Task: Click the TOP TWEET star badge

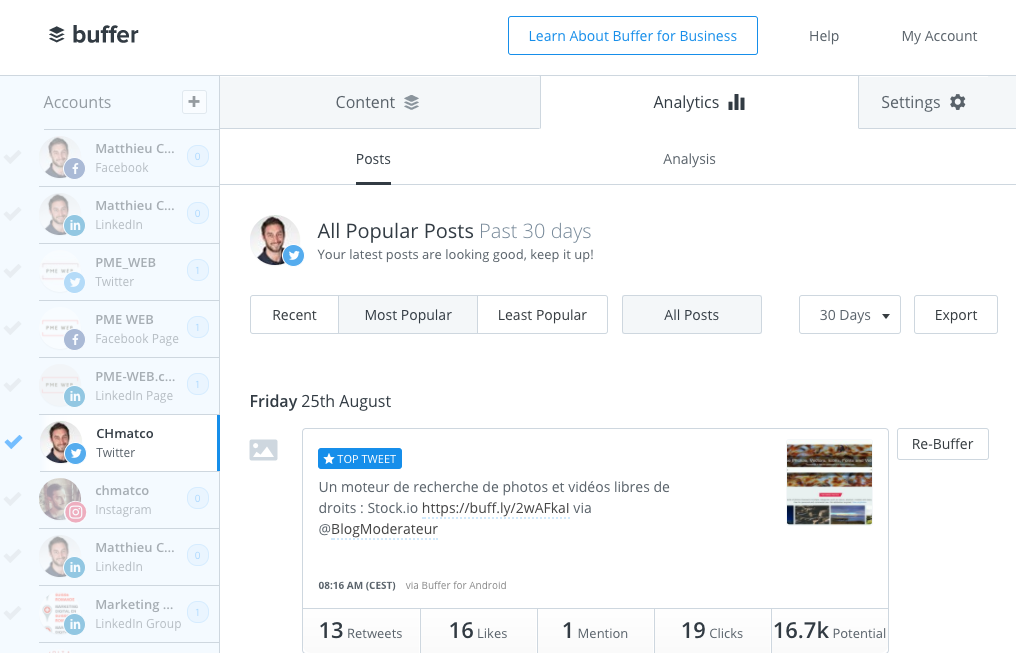Action: tap(360, 459)
